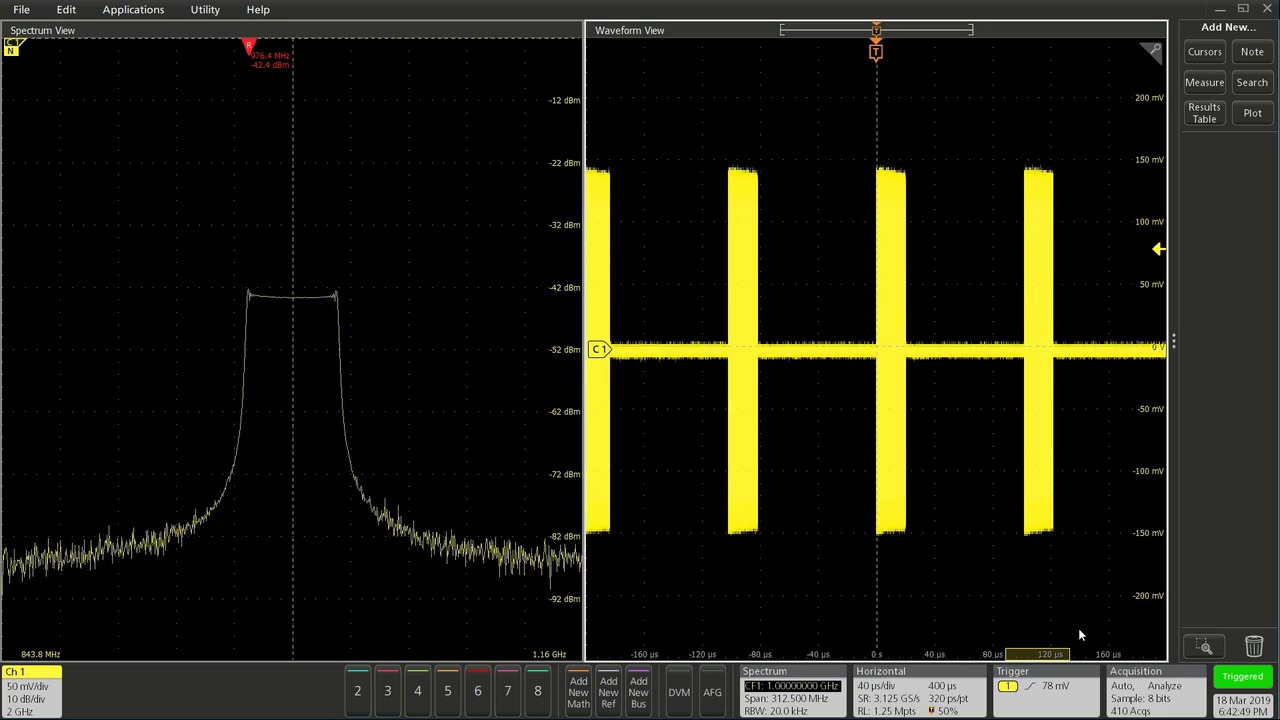Open the Utility menu
This screenshot has height=720, width=1280.
coord(204,9)
